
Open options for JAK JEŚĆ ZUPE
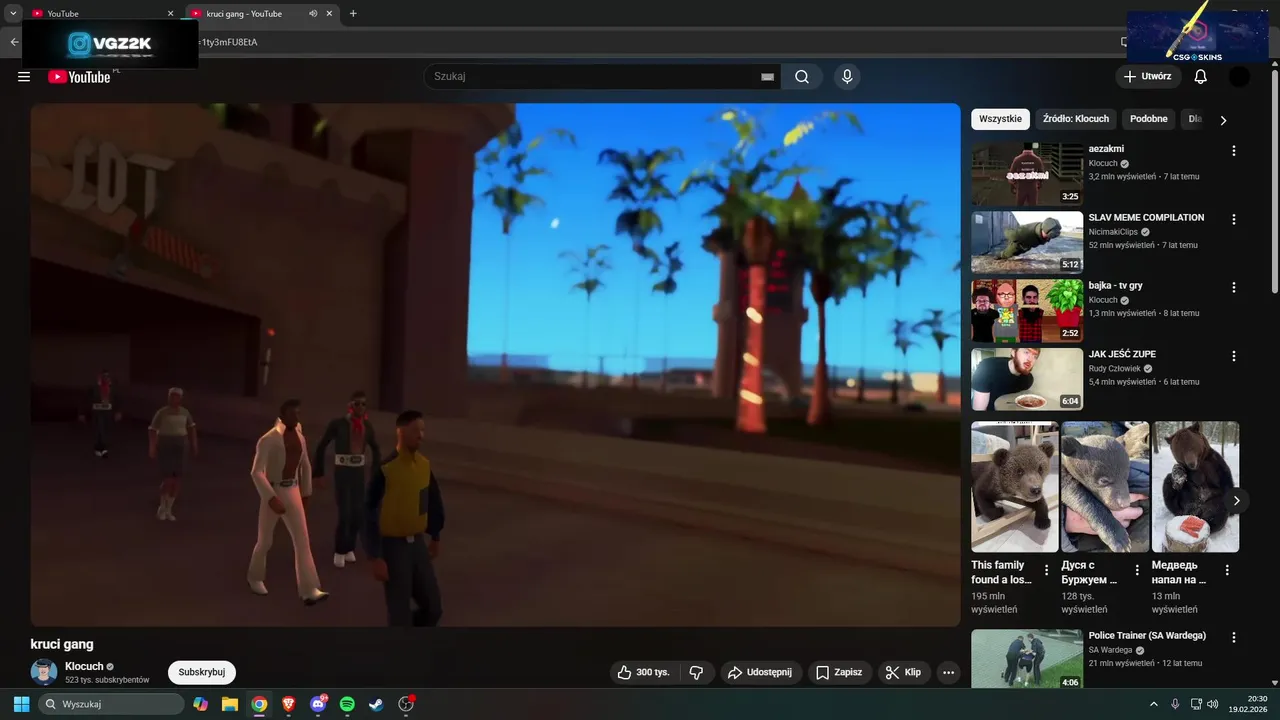(x=1233, y=356)
